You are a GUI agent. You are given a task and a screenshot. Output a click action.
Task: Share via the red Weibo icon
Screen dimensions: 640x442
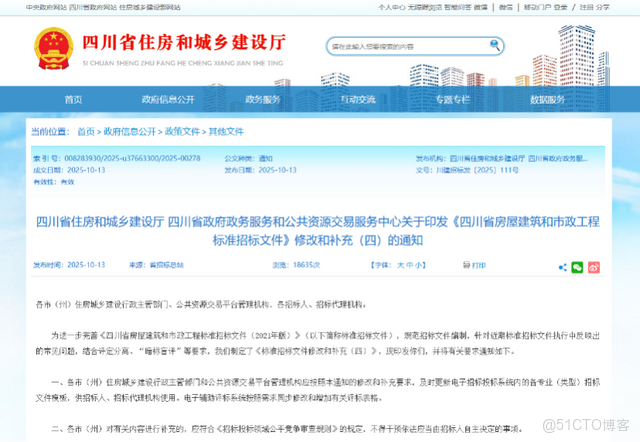tap(594, 268)
